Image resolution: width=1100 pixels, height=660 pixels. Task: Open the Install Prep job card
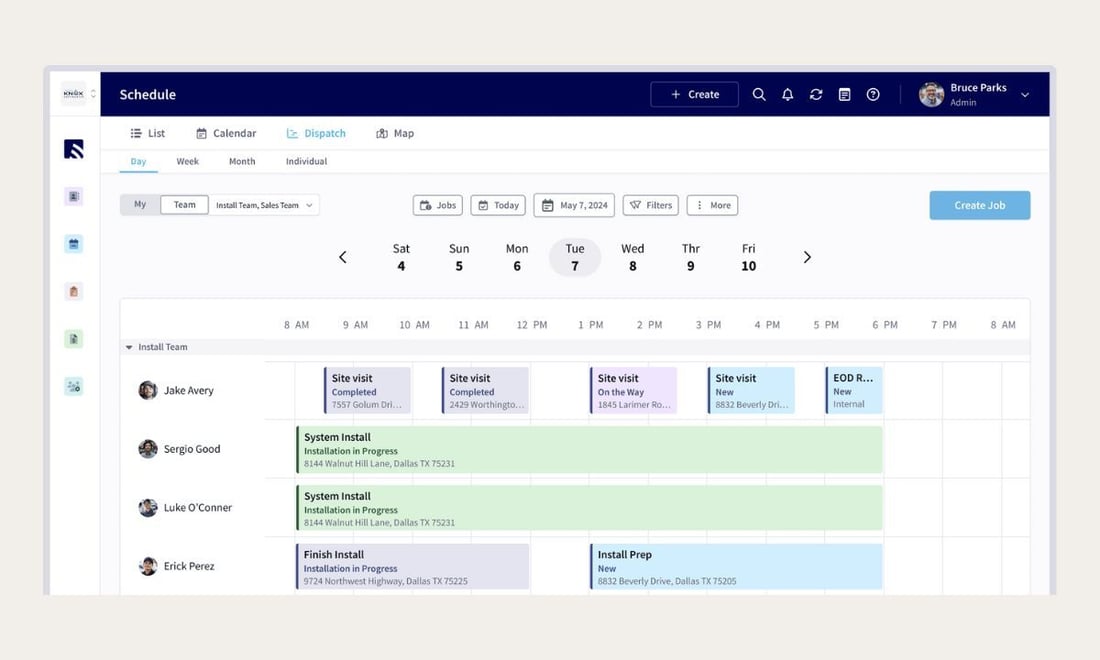[736, 567]
